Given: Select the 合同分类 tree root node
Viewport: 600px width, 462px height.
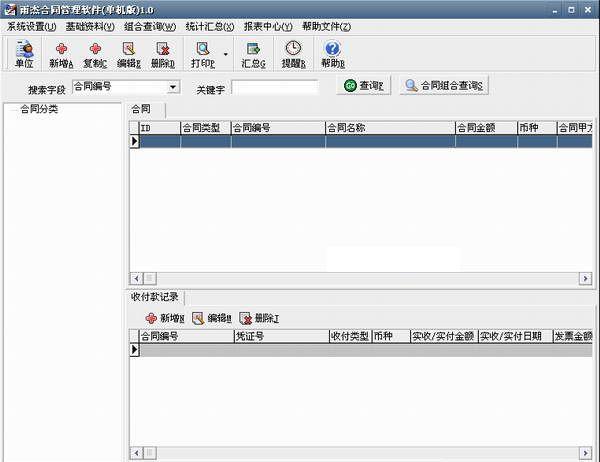Looking at the screenshot, I should point(39,109).
